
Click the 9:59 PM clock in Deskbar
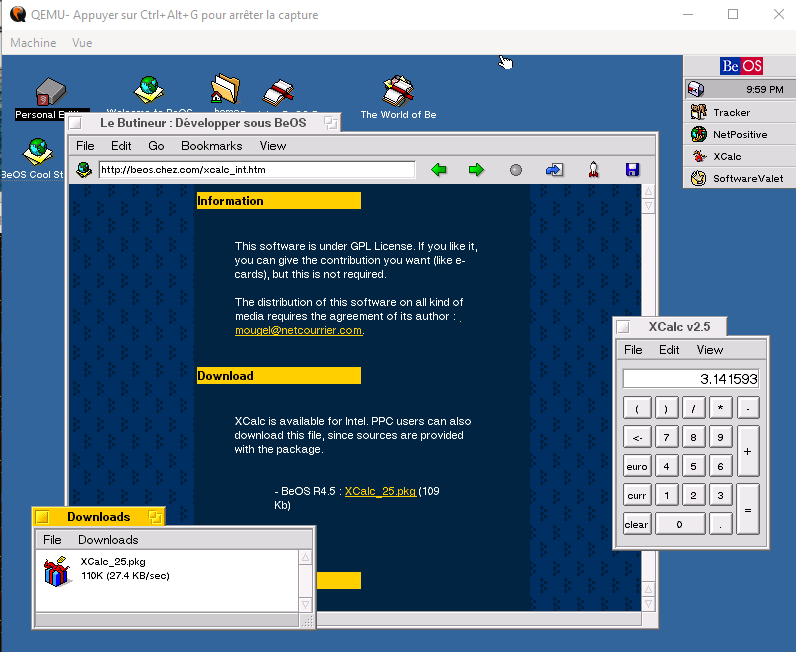(765, 89)
